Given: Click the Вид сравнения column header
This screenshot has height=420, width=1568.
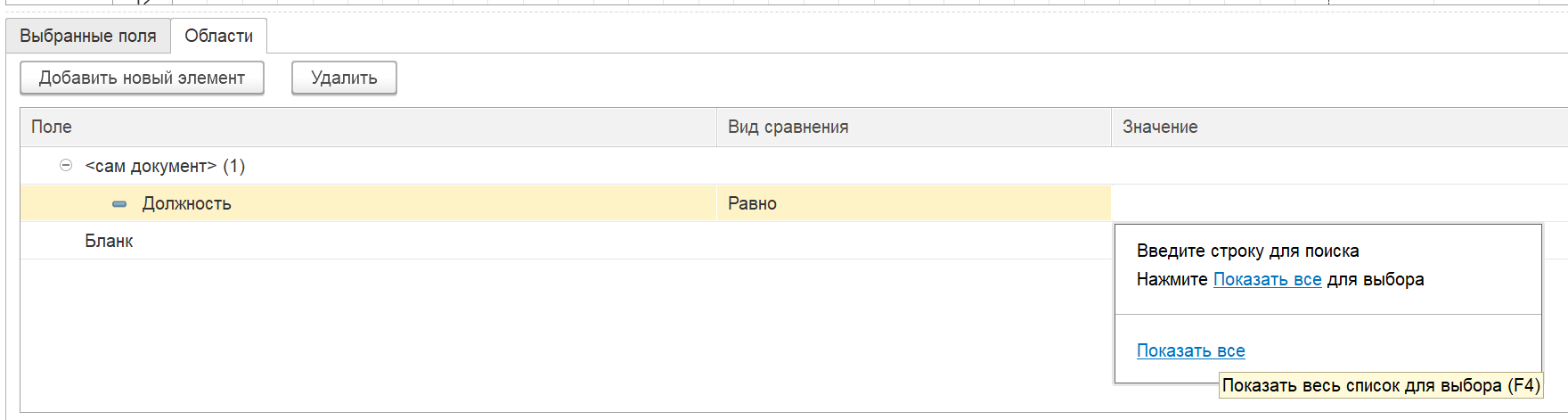Looking at the screenshot, I should point(788,128).
